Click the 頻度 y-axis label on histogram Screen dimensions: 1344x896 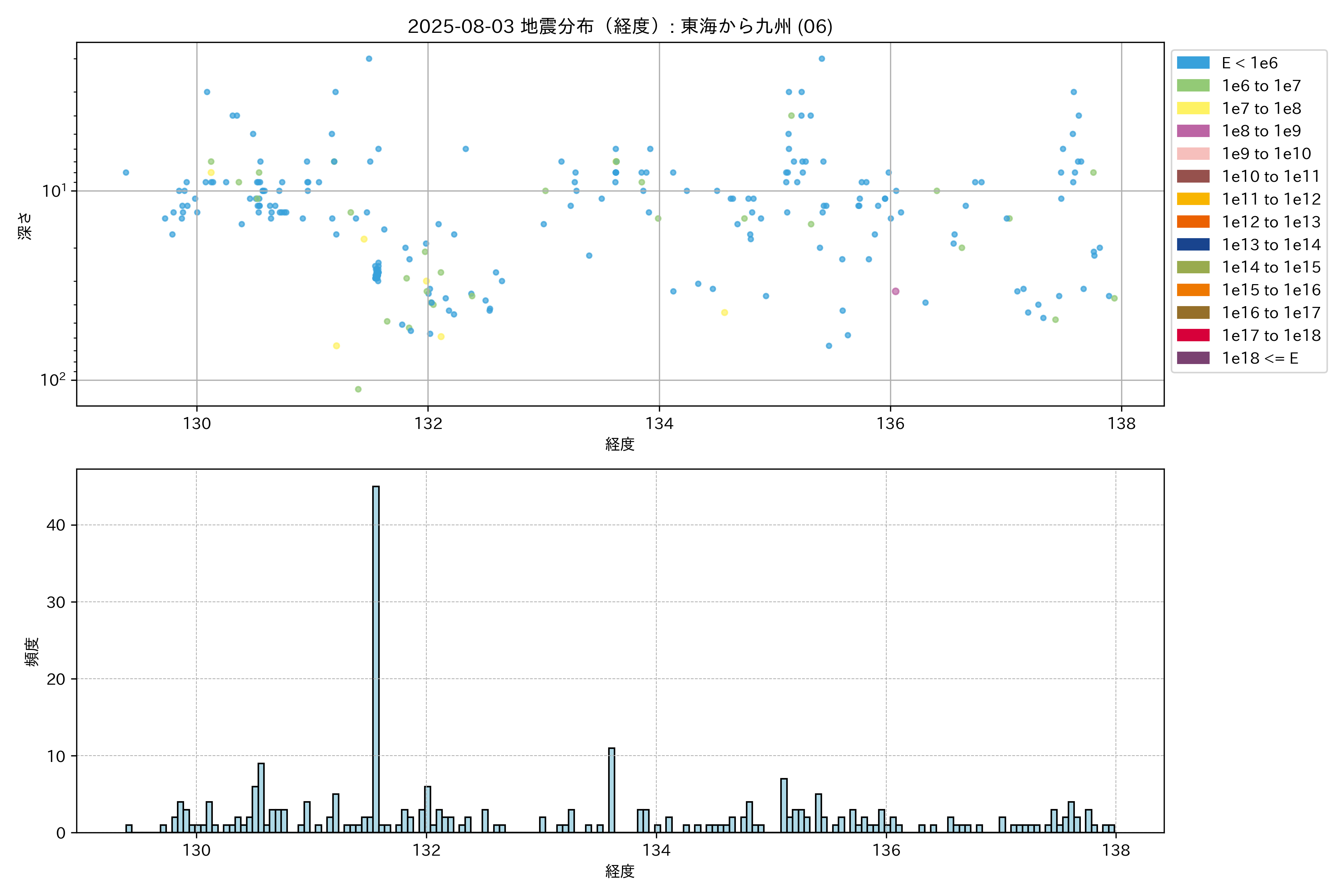coord(32,651)
